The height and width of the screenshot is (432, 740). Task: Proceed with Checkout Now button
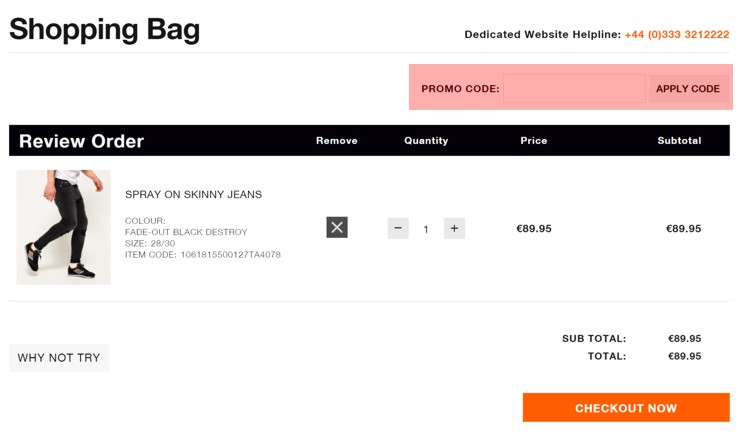click(x=626, y=407)
